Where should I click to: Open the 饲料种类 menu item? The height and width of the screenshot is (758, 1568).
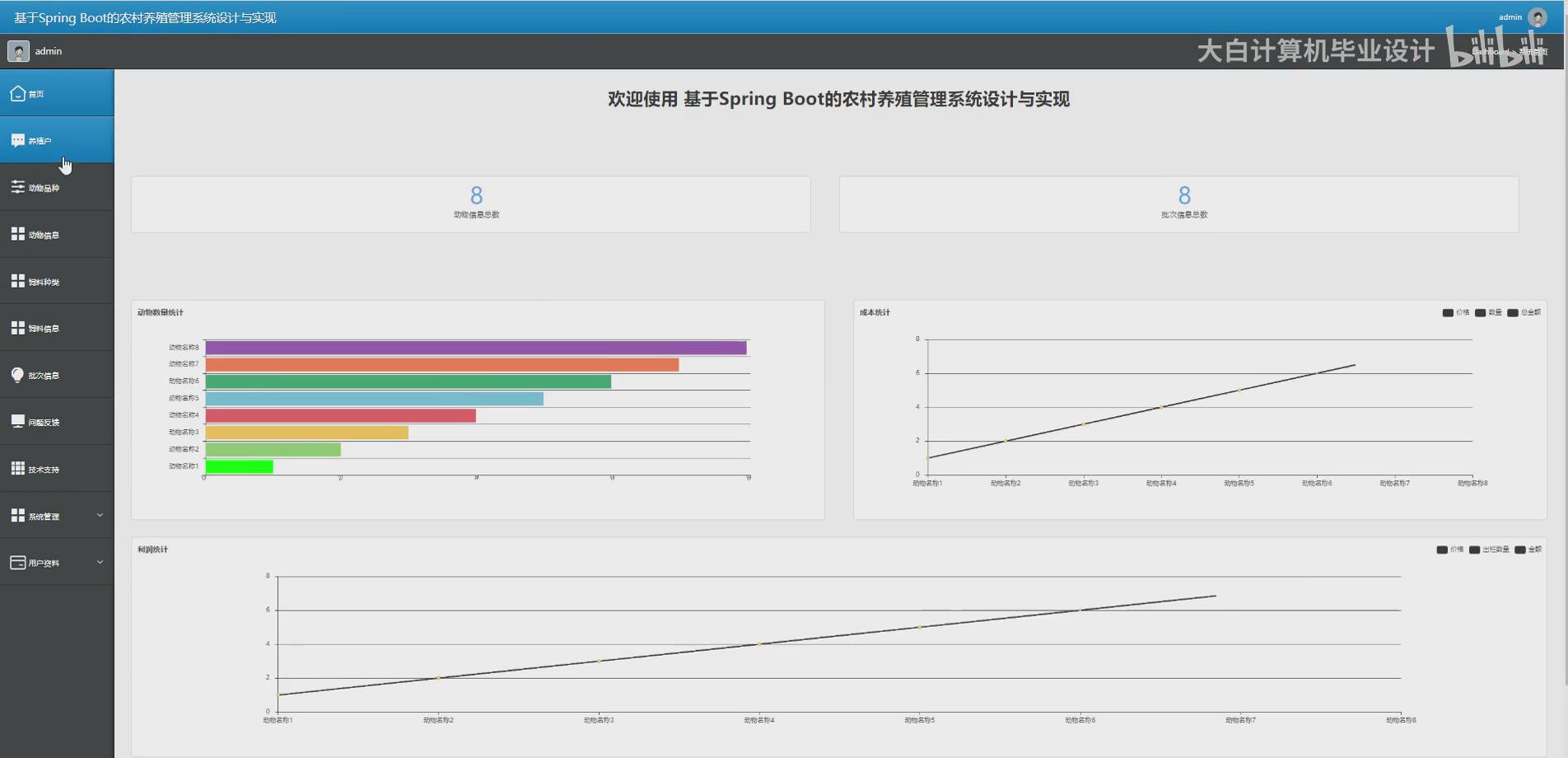click(x=57, y=281)
